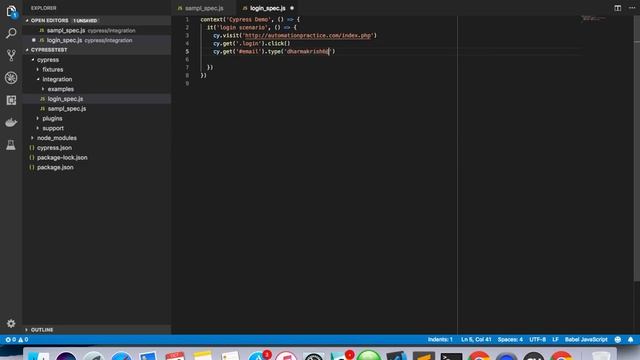The height and width of the screenshot is (360, 640).
Task: Open the Extensions view icon
Action: (x=11, y=100)
